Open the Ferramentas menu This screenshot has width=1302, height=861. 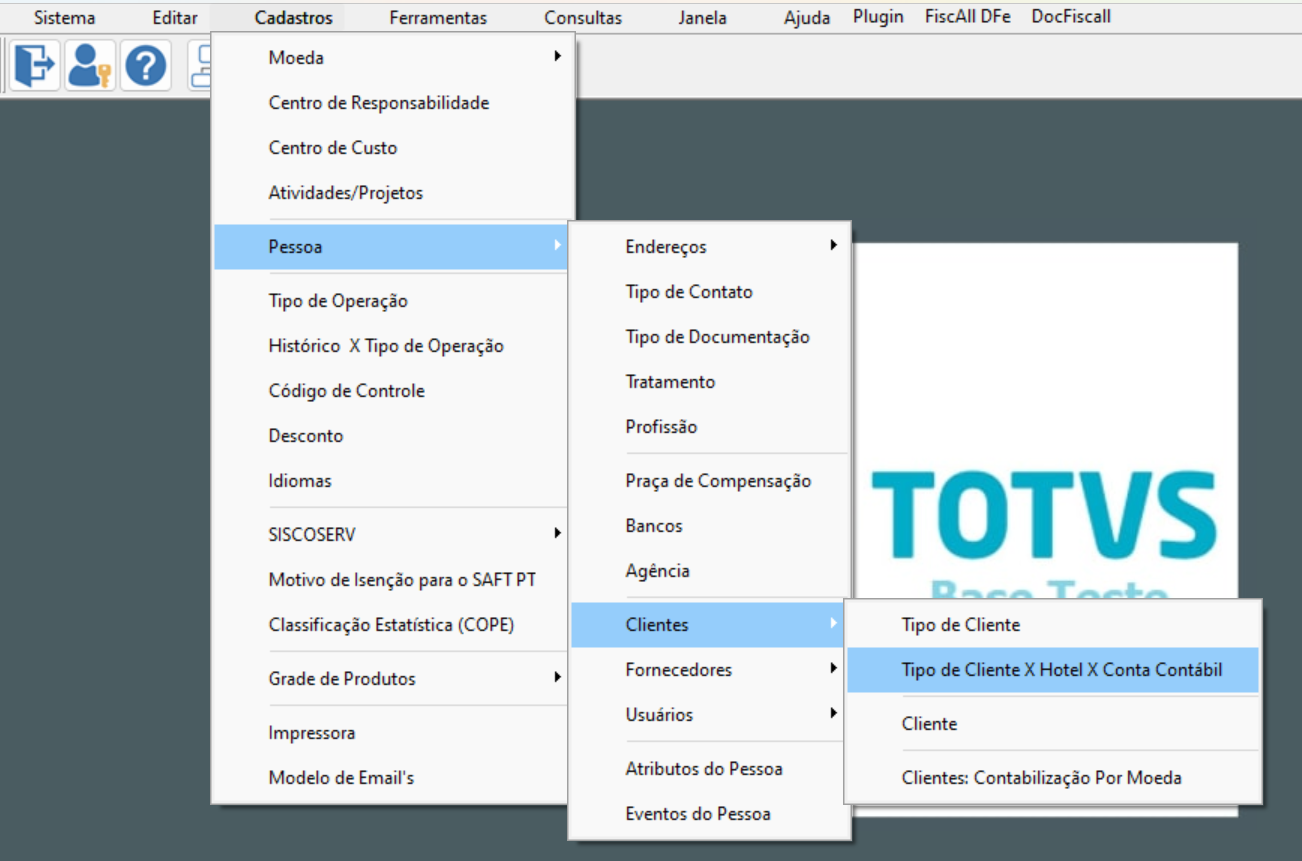(x=438, y=18)
